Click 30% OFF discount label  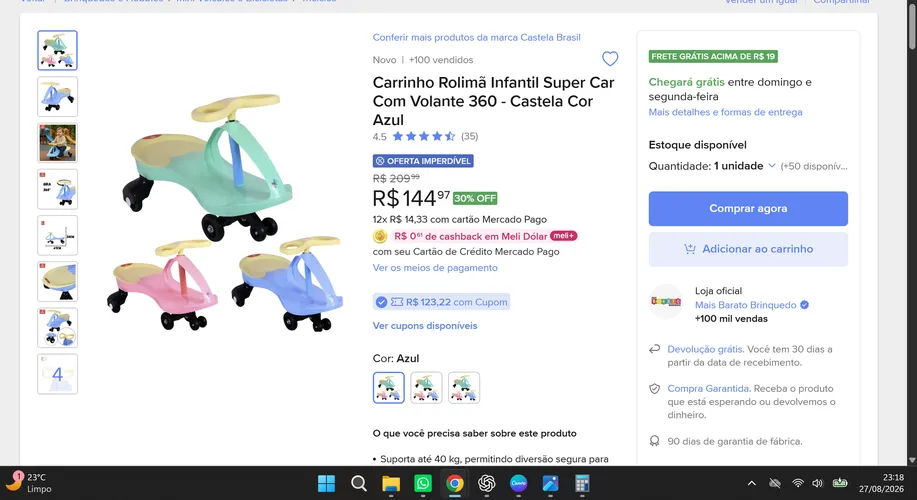coord(475,198)
